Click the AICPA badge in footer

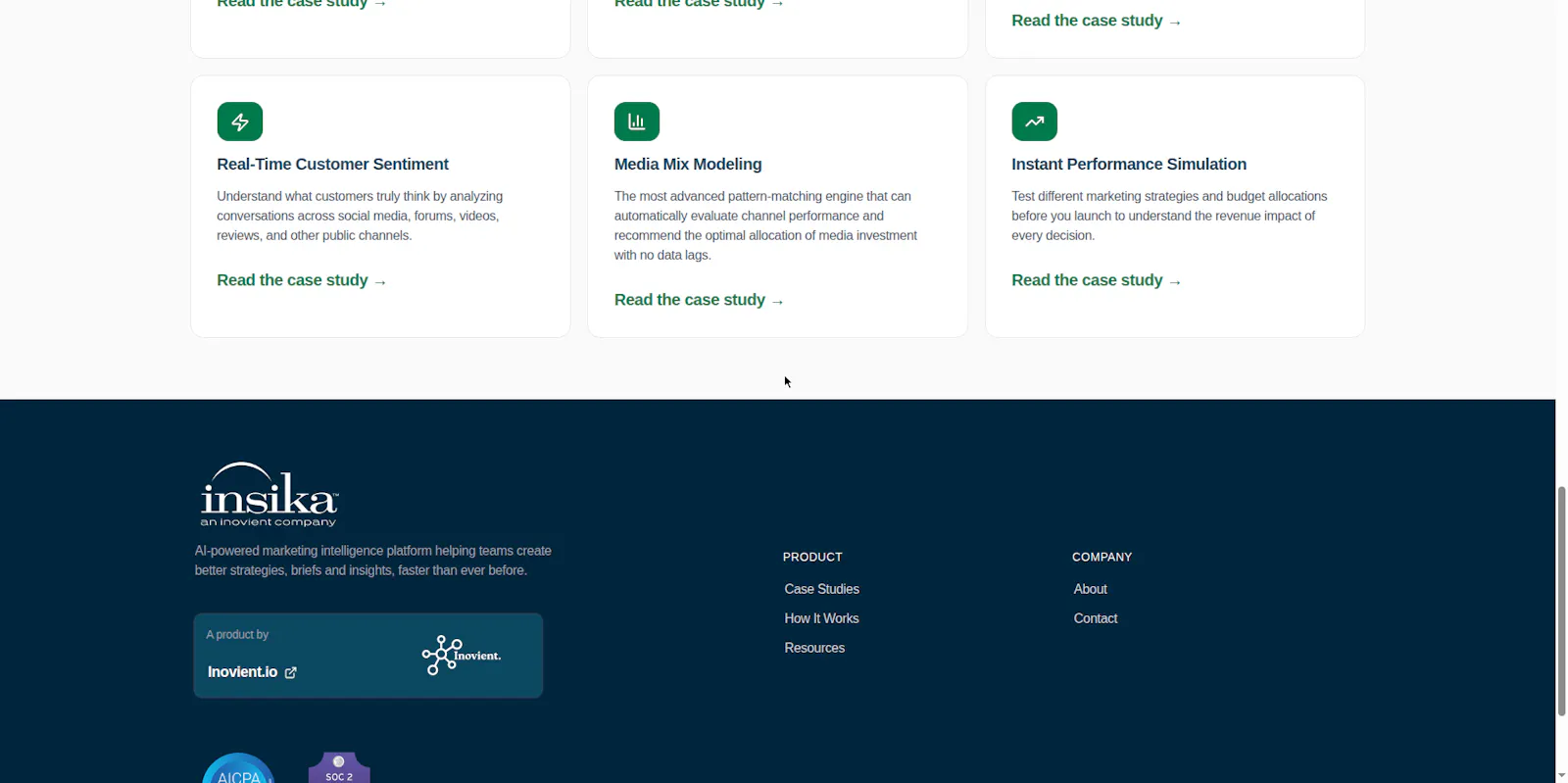[238, 768]
